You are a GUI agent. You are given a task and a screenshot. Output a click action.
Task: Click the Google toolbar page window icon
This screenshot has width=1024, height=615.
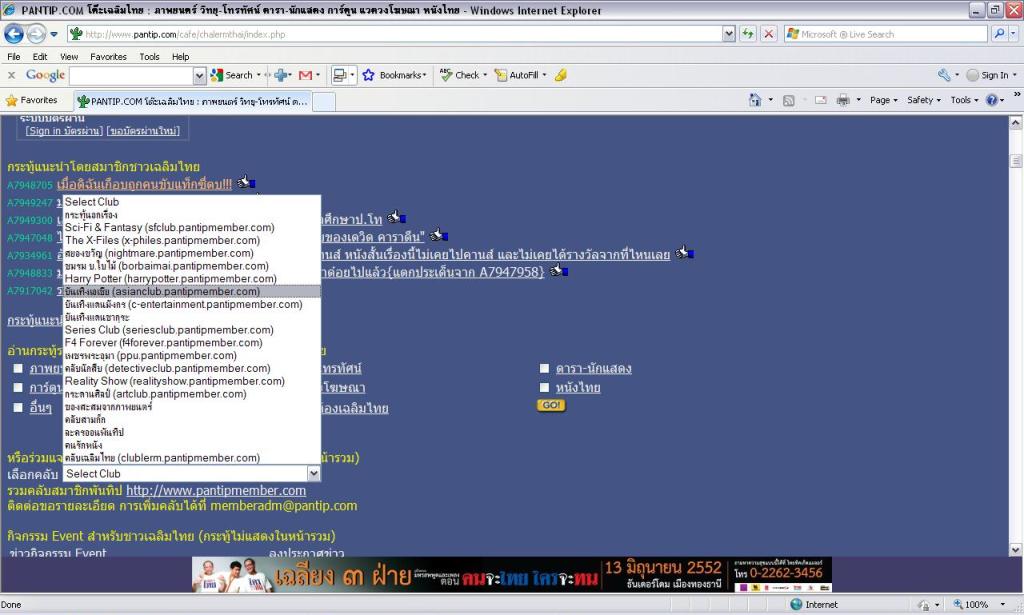click(x=339, y=75)
